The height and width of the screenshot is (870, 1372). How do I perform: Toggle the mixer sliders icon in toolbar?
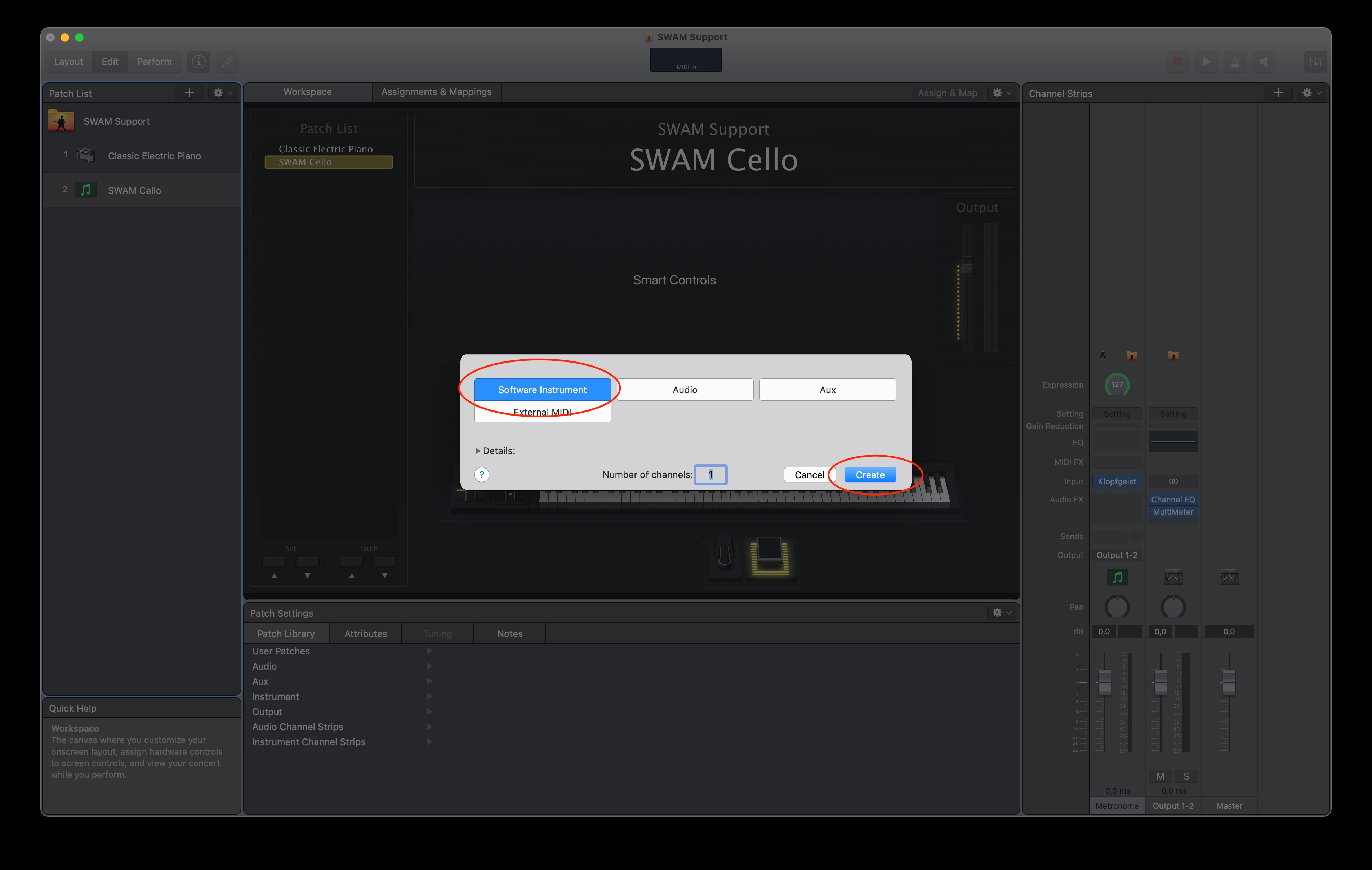coord(1315,62)
